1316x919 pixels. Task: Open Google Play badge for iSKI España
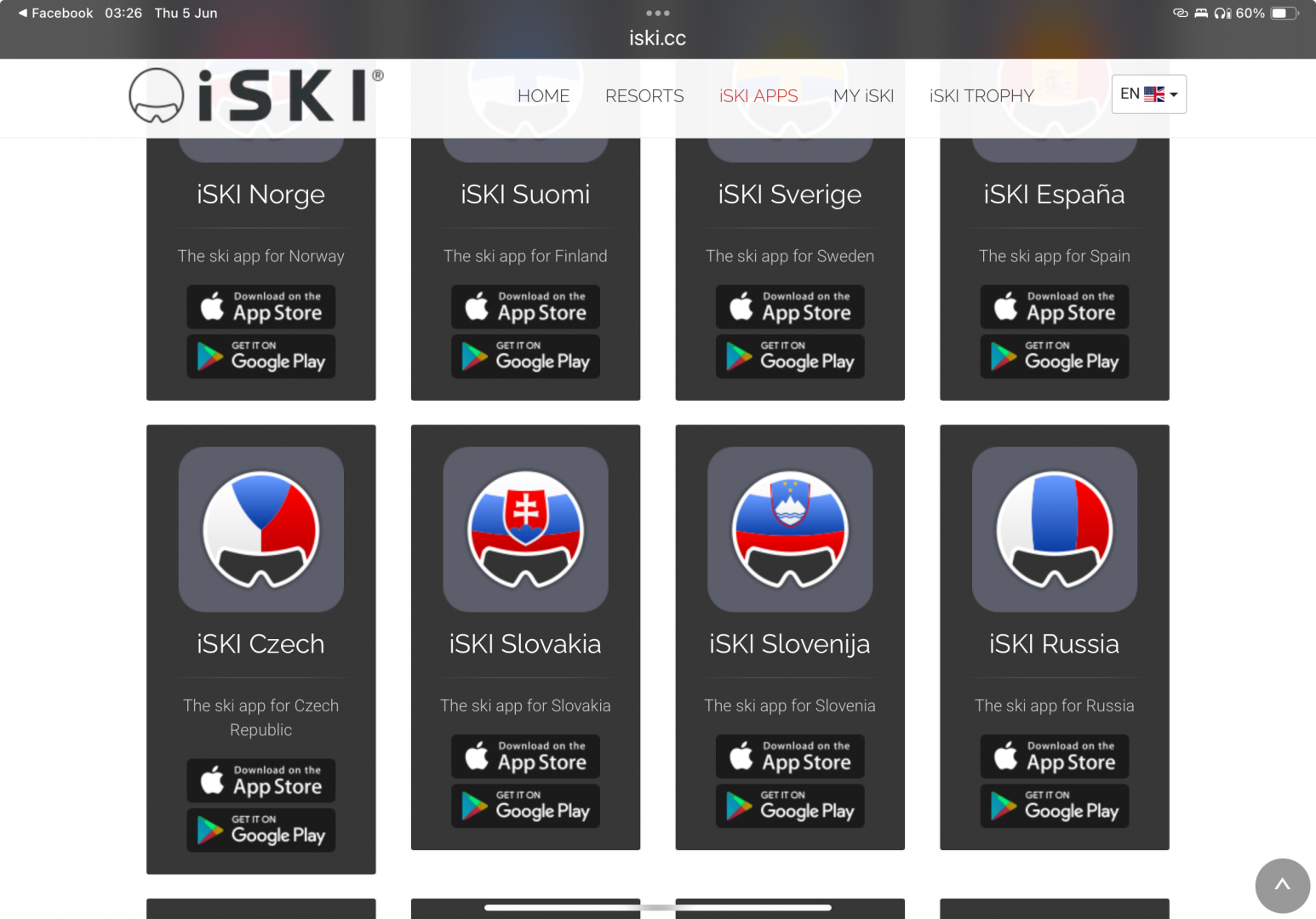[1055, 357]
